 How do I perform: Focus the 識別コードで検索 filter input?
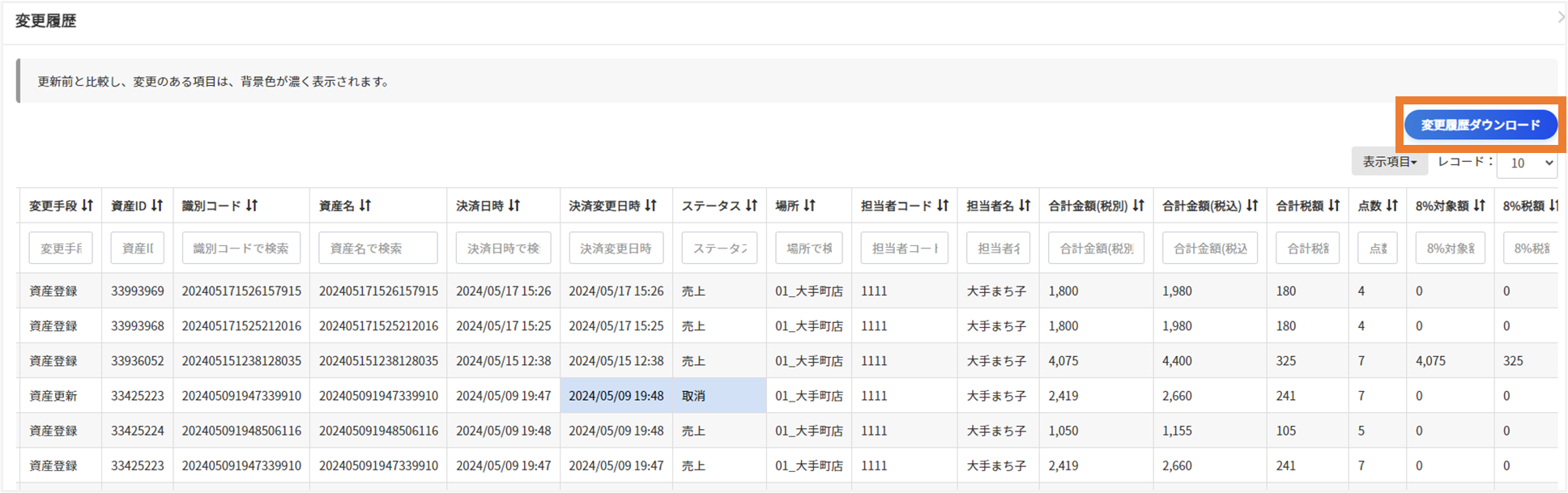241,248
